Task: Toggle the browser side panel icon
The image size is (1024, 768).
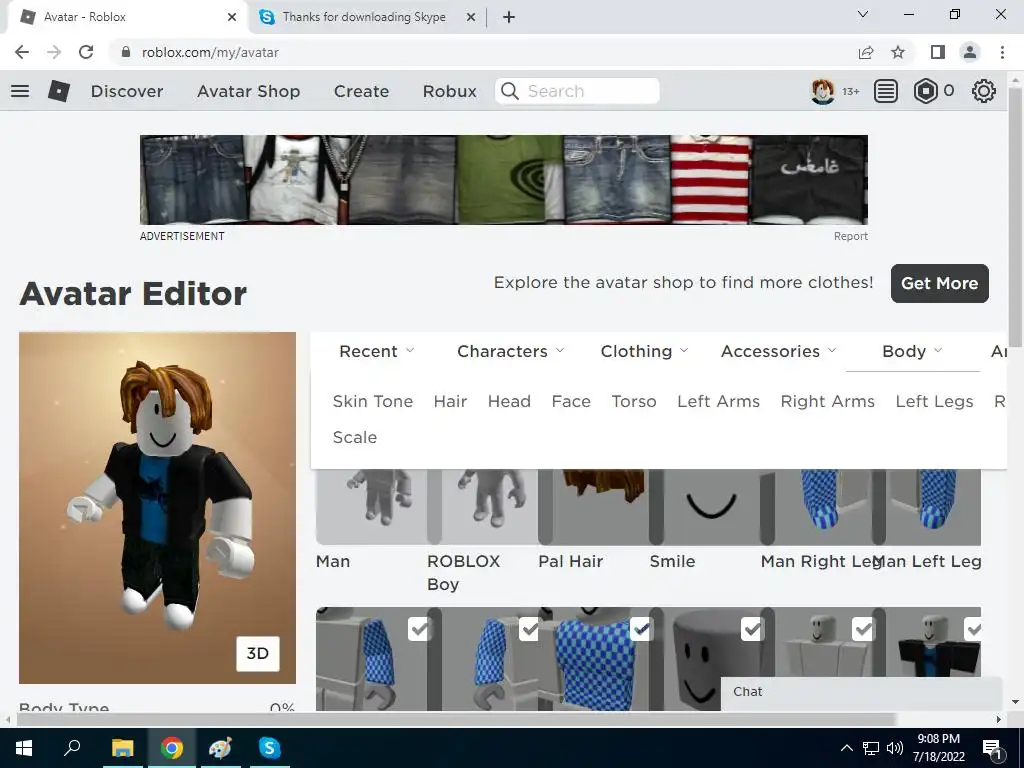Action: point(938,52)
